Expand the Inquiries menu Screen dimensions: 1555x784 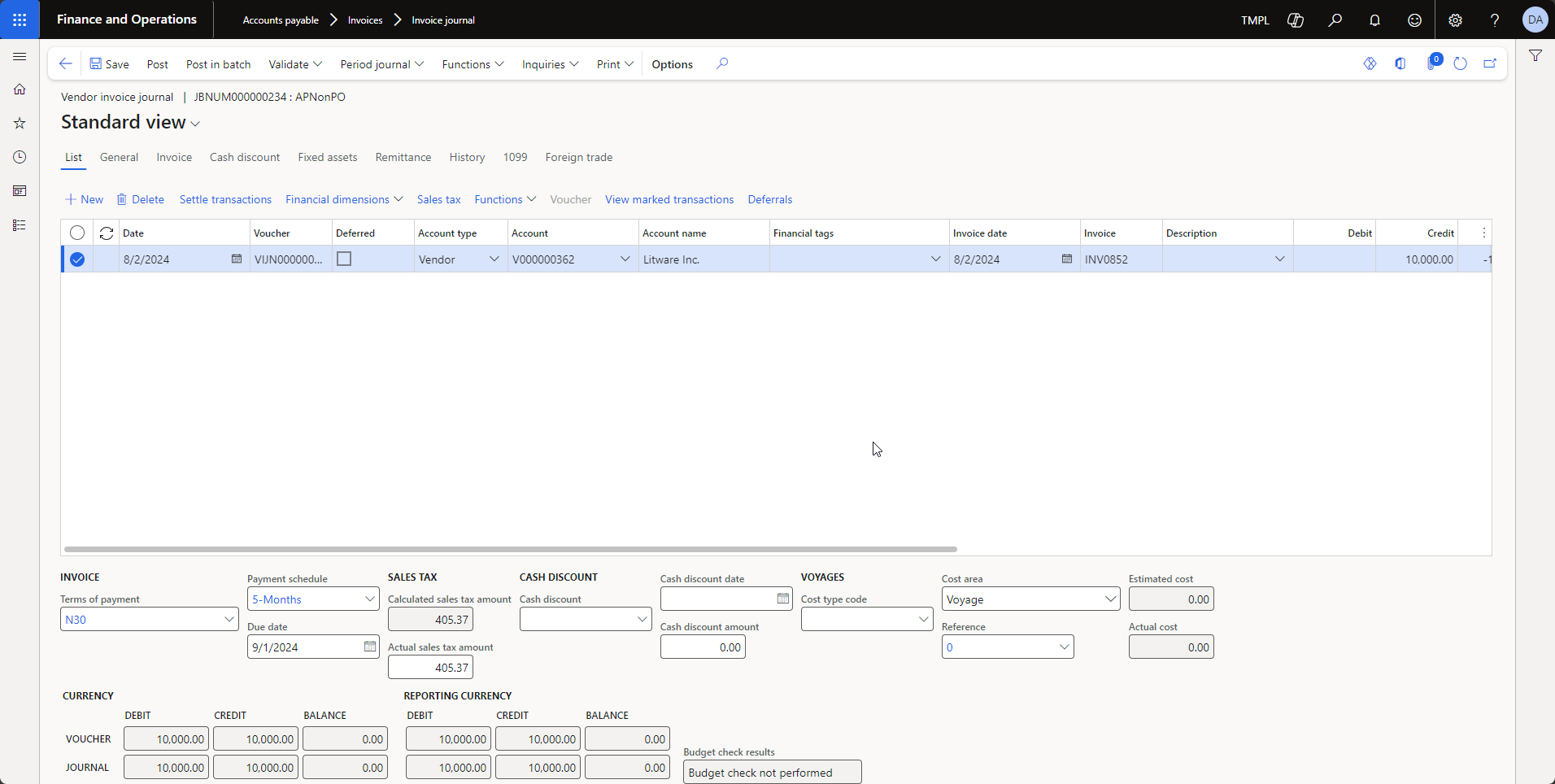click(x=550, y=64)
